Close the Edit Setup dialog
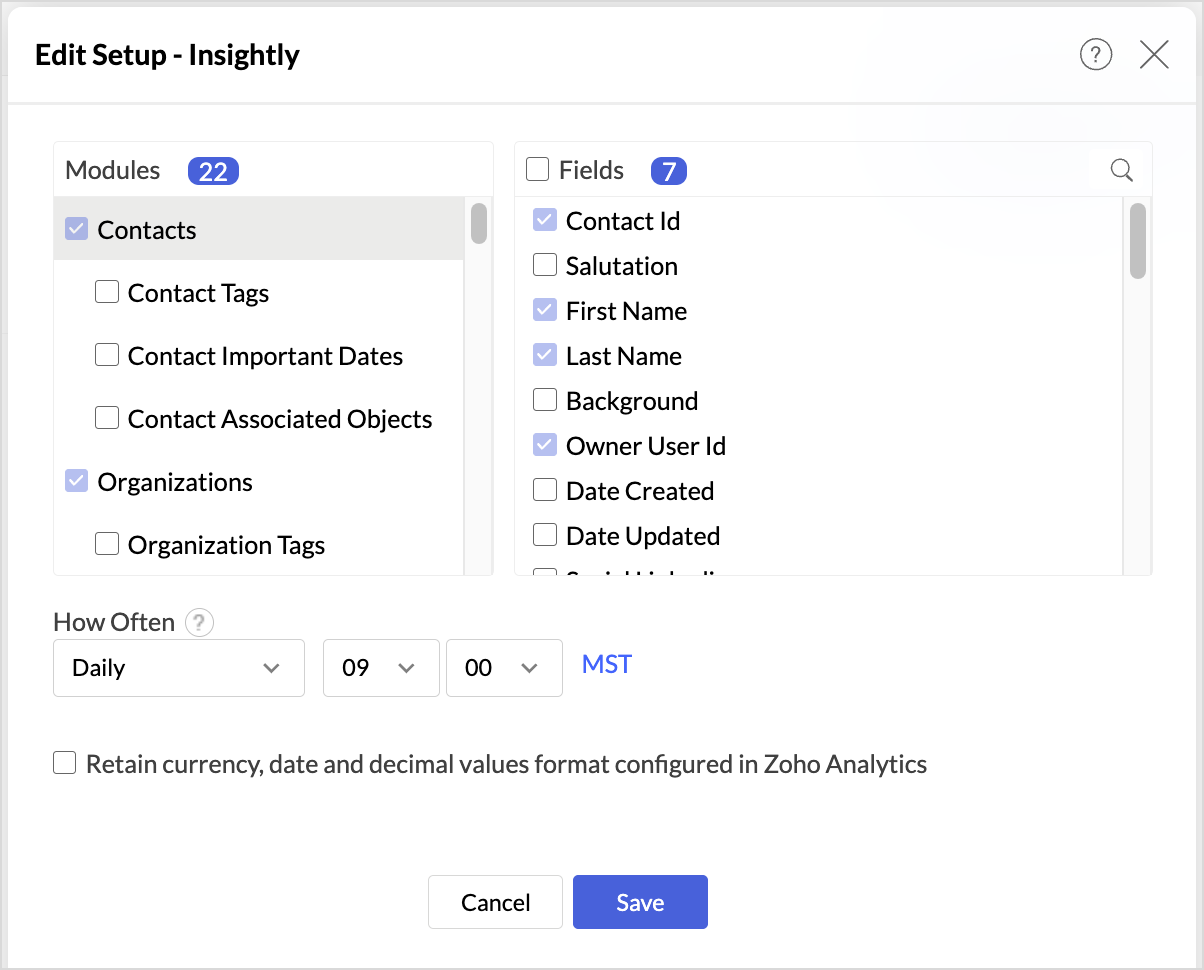The image size is (1204, 970). click(1154, 55)
